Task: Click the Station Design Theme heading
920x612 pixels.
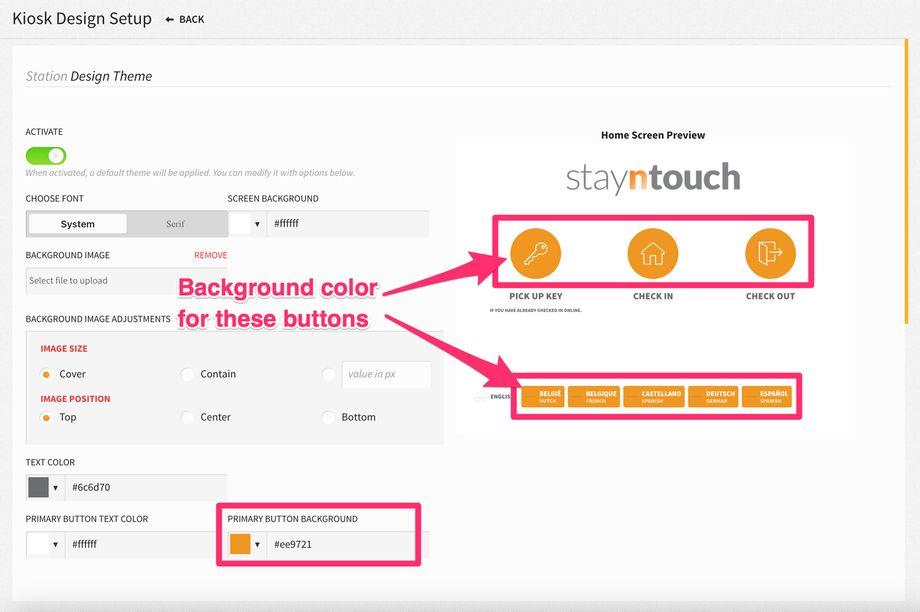Action: point(89,76)
